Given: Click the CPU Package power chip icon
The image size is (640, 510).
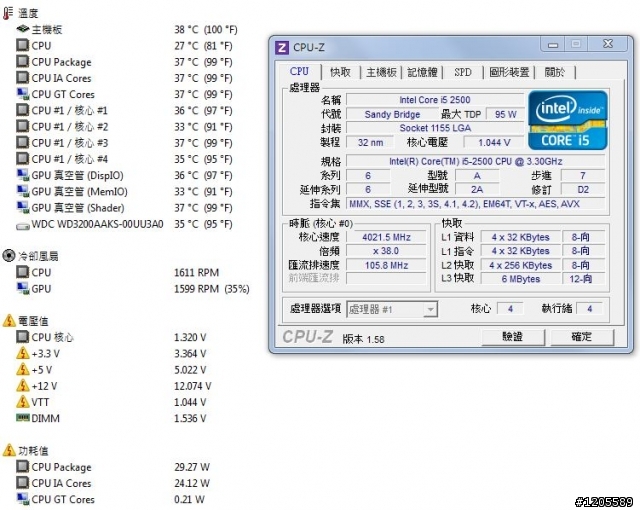Looking at the screenshot, I should (x=22, y=466).
